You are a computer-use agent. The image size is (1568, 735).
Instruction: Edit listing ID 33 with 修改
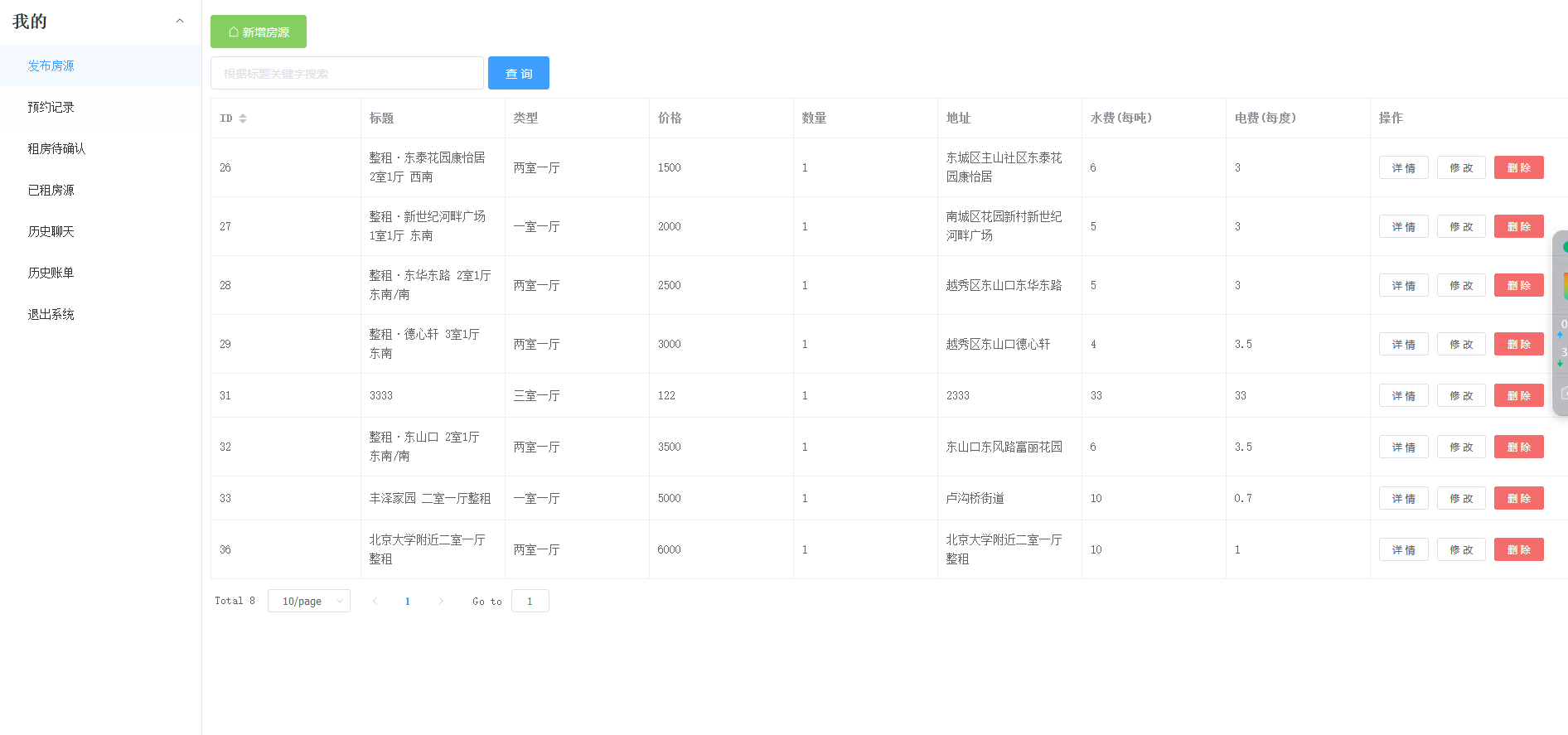pos(1462,498)
